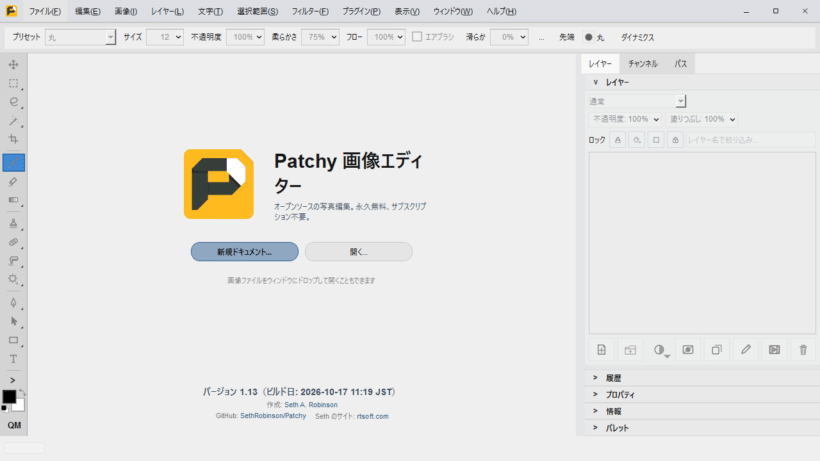Open the foreground black color swatch
Image resolution: width=820 pixels, height=461 pixels.
tap(9, 397)
